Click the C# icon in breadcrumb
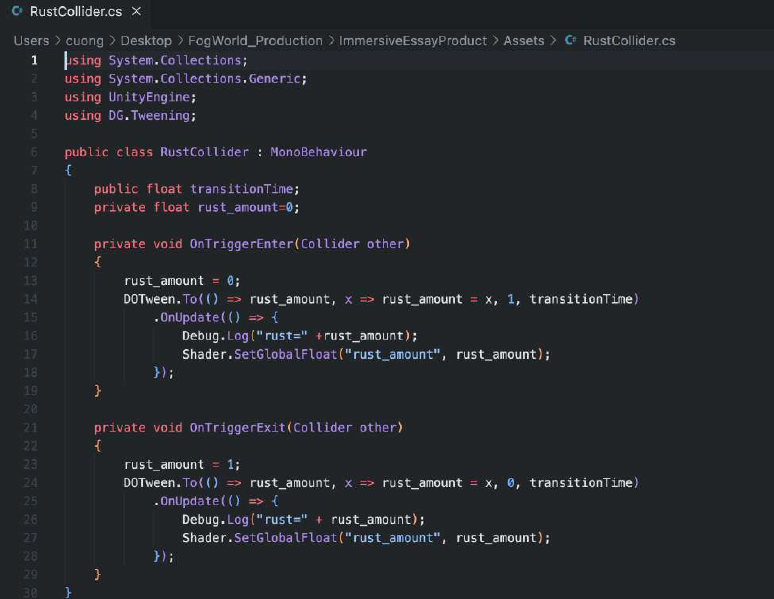 (571, 40)
